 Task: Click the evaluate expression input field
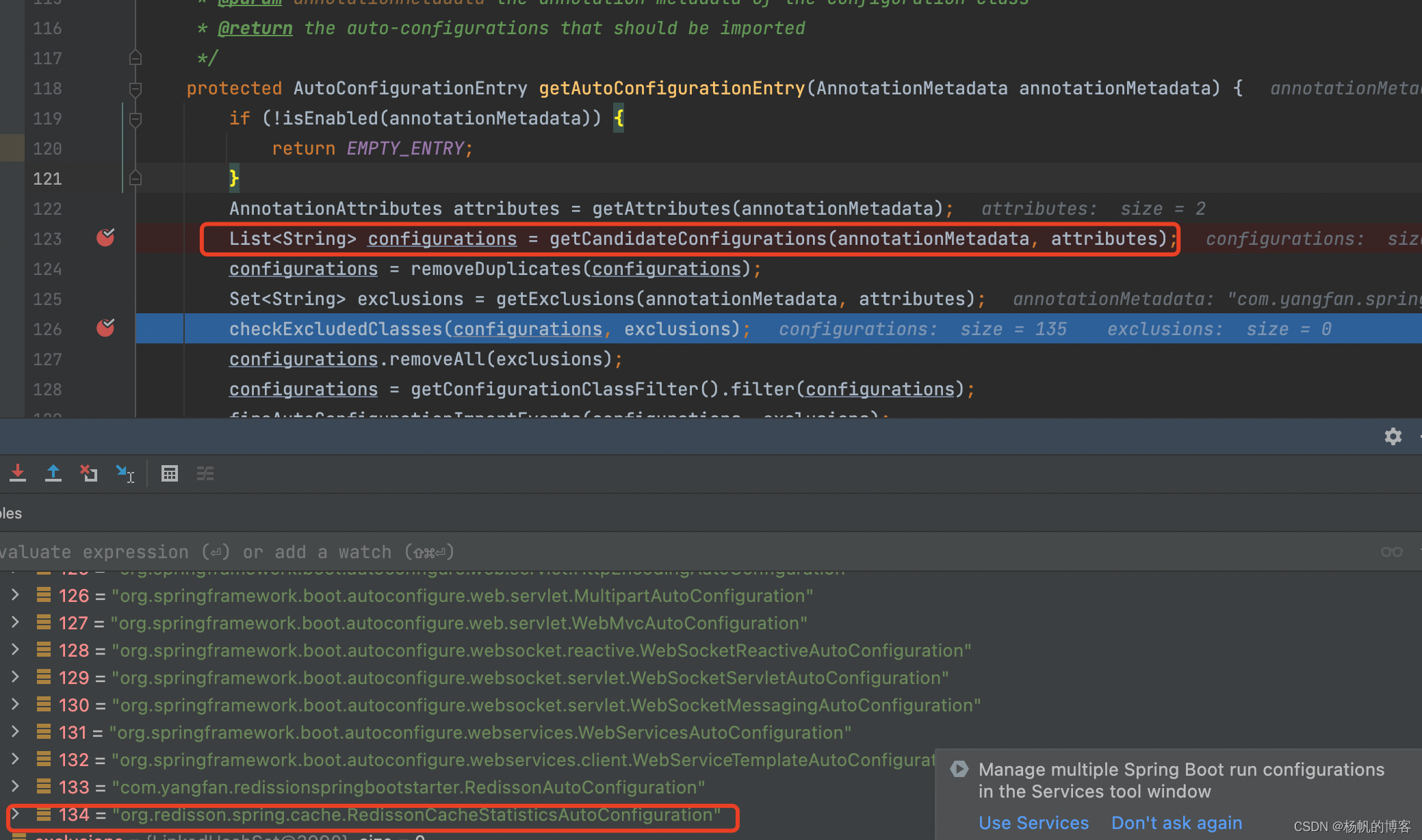click(x=479, y=551)
